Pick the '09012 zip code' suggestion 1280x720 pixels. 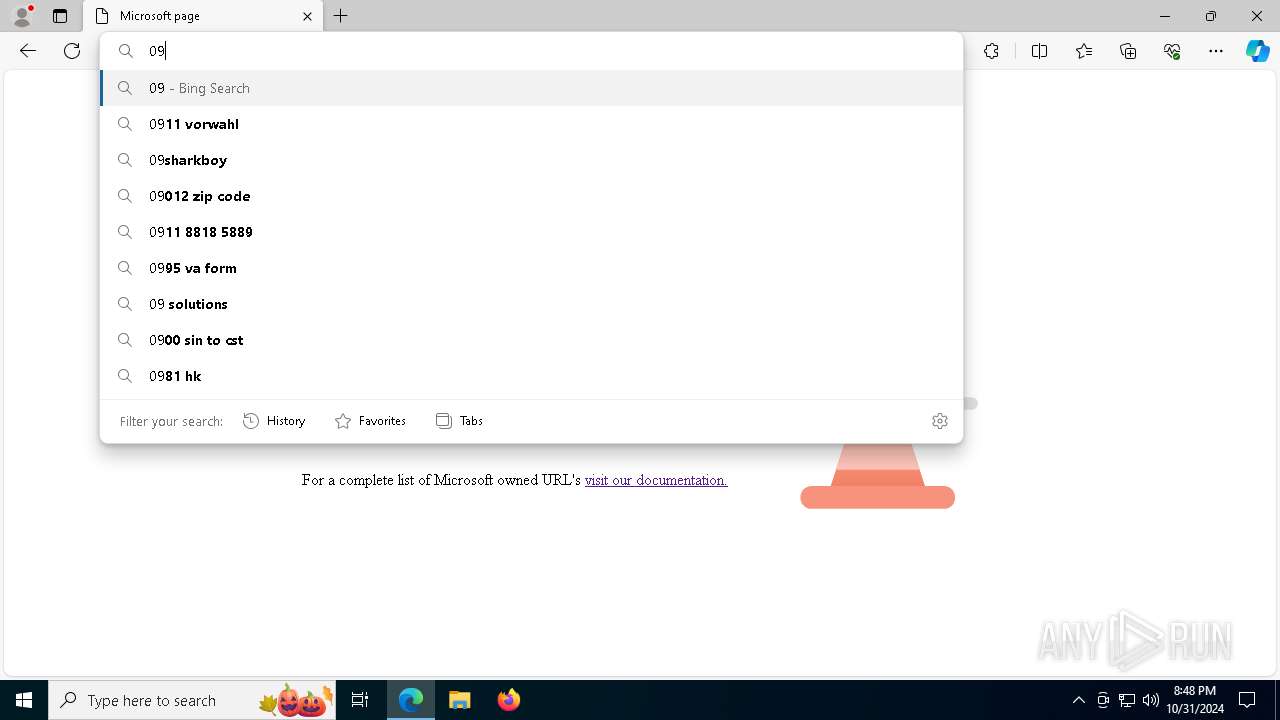tap(531, 196)
